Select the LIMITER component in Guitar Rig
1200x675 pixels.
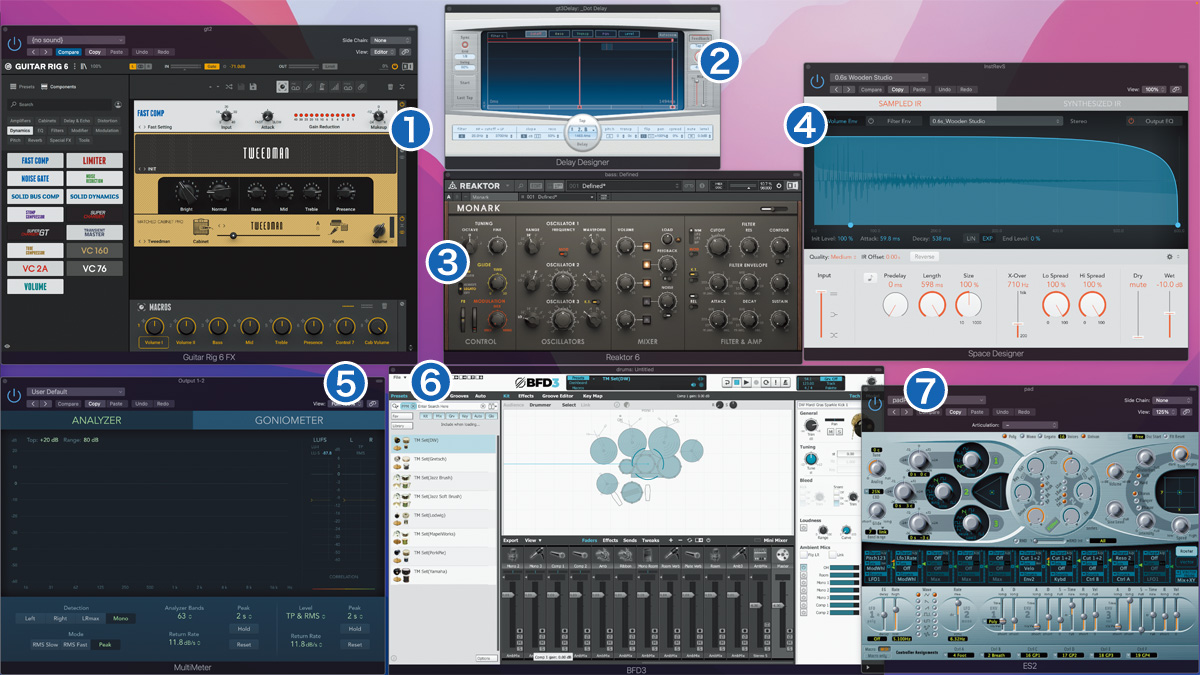(94, 160)
